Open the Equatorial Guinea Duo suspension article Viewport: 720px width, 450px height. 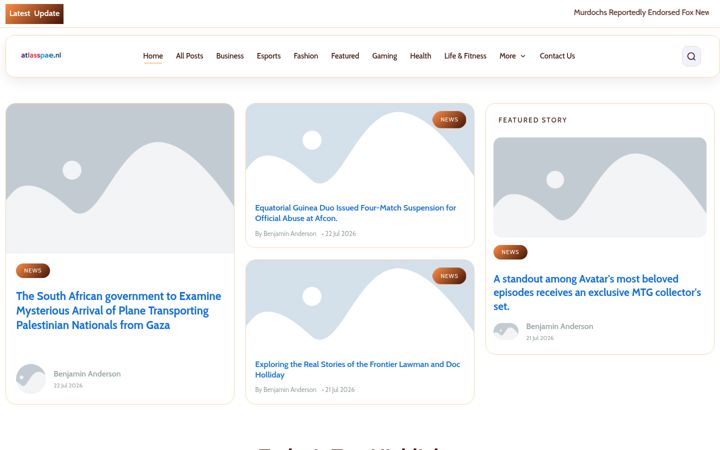click(355, 213)
